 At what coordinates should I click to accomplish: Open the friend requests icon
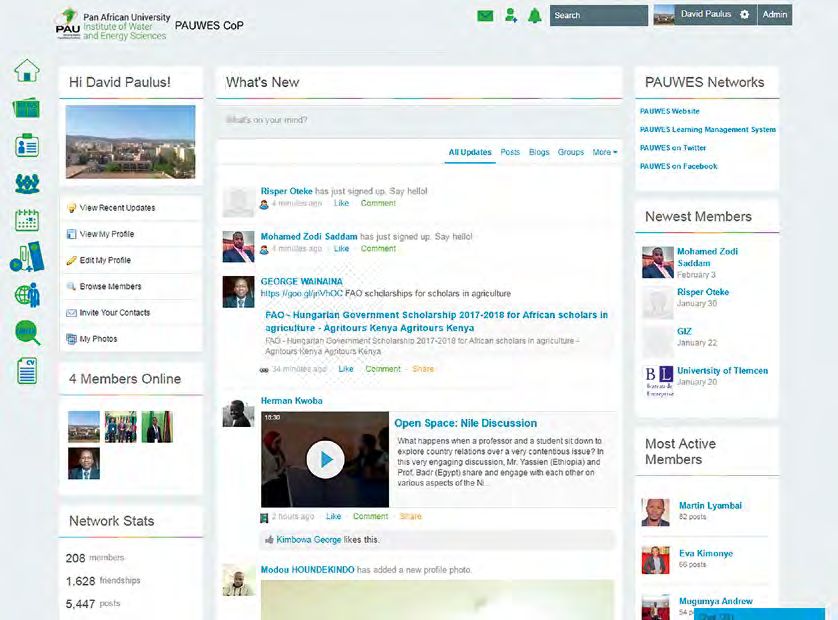(510, 16)
